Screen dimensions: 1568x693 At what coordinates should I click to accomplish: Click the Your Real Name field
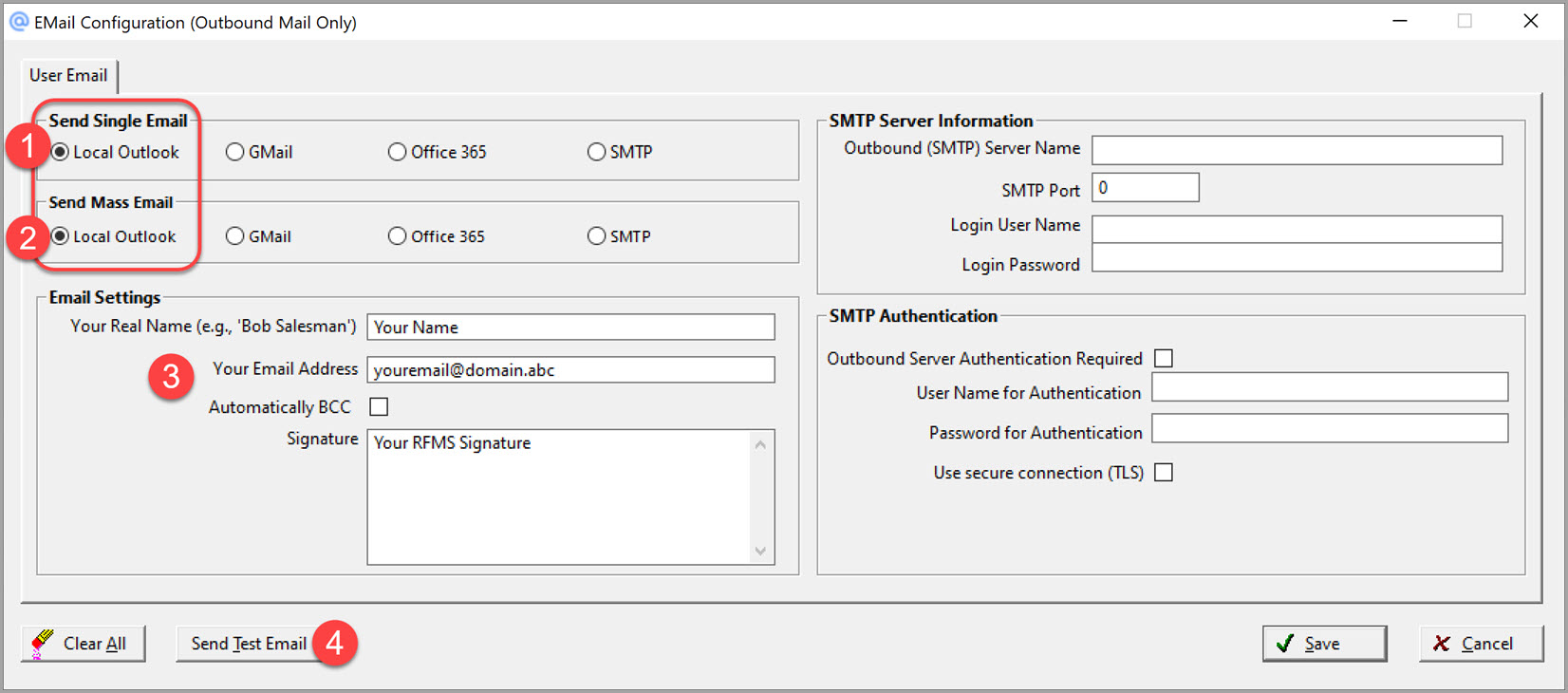click(570, 328)
